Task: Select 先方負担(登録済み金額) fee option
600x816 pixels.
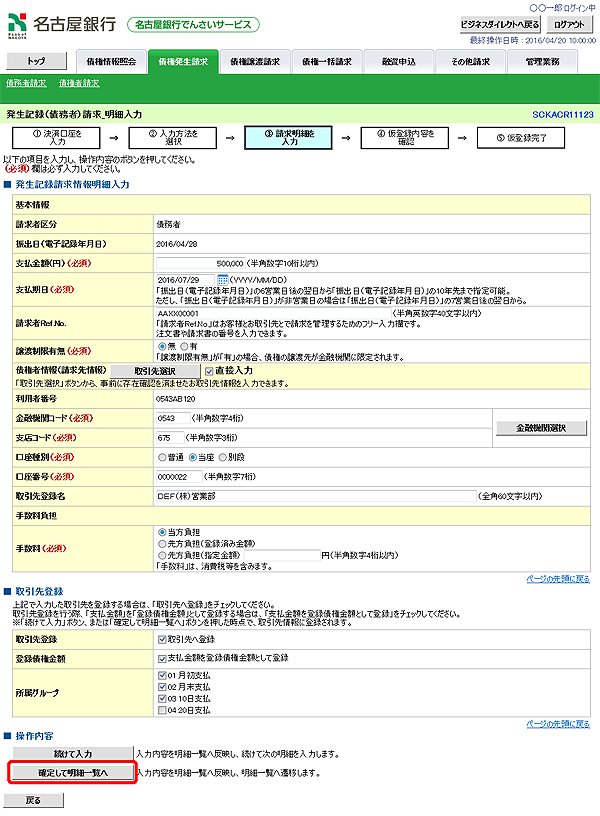Action: click(162, 544)
